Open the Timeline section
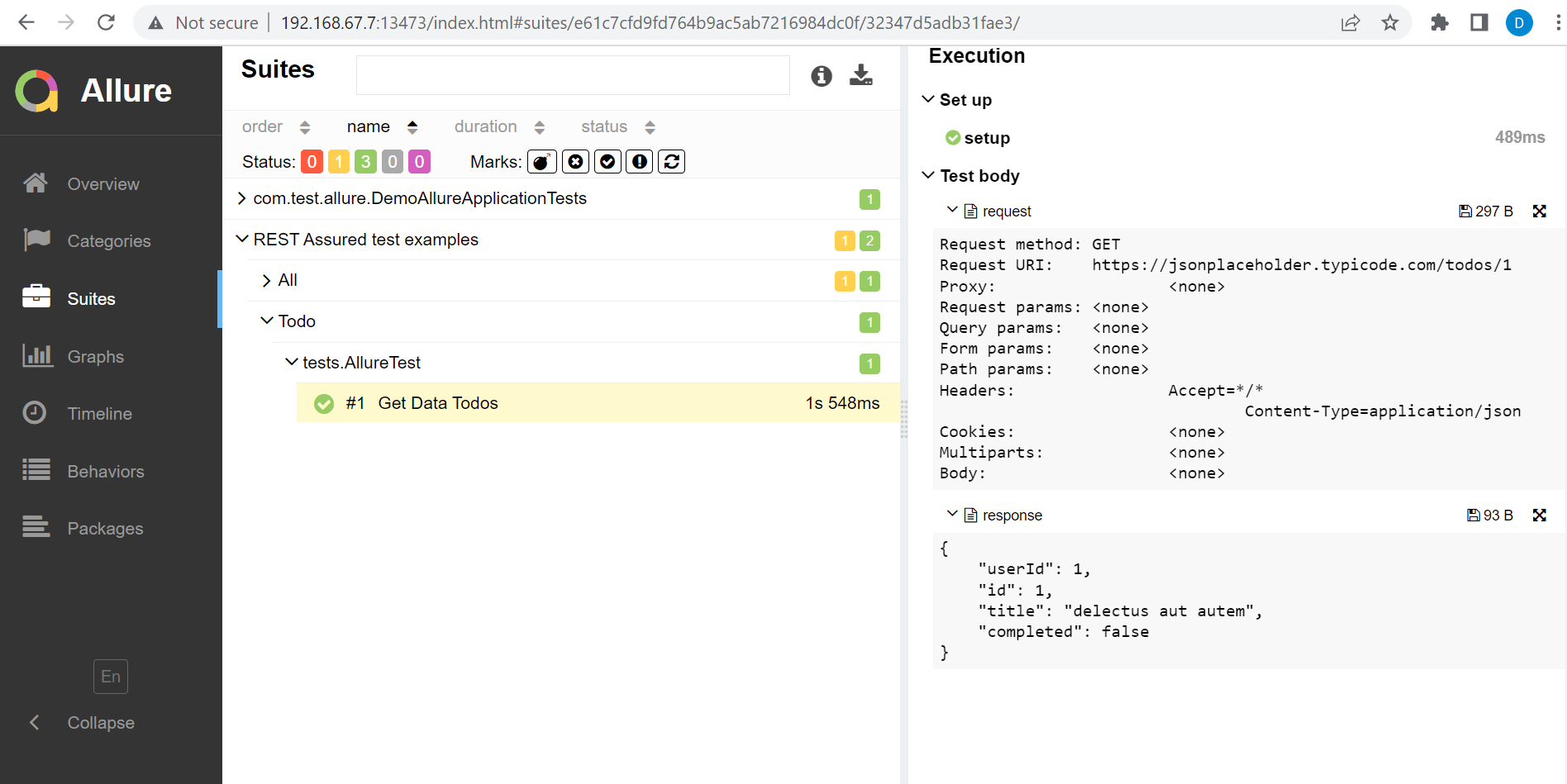This screenshot has width=1567, height=784. coord(98,413)
